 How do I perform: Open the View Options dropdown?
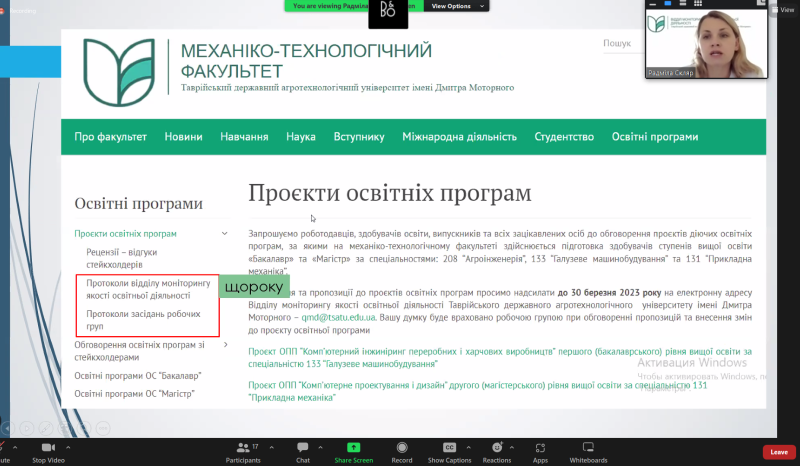[457, 6]
